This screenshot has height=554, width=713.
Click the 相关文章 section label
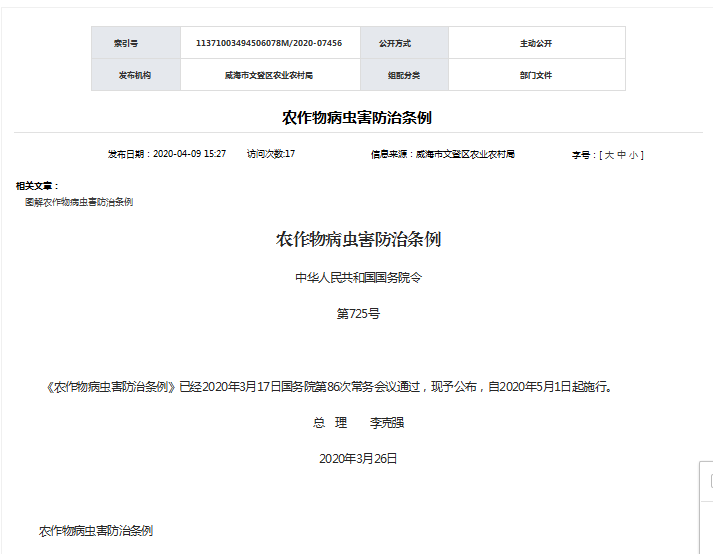click(38, 186)
